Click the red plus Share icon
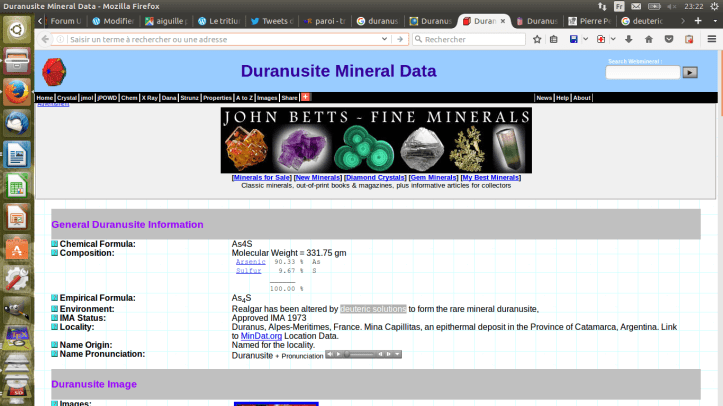Screen dimensions: 723x406 pyautogui.click(x=306, y=97)
